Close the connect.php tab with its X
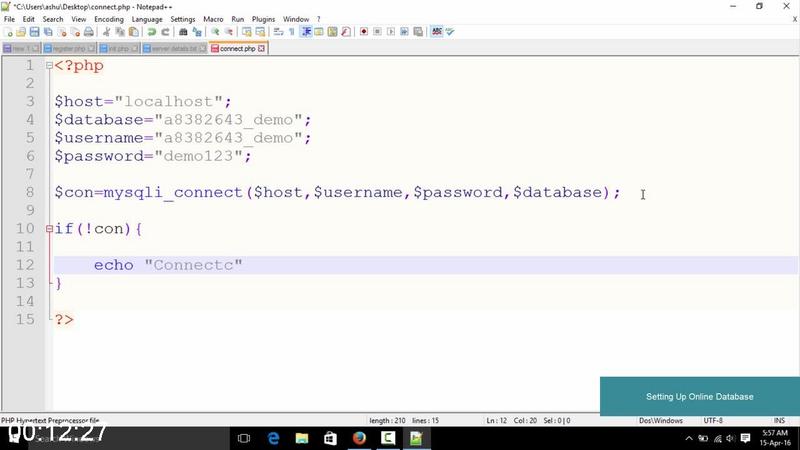This screenshot has width=800, height=450. [x=261, y=48]
